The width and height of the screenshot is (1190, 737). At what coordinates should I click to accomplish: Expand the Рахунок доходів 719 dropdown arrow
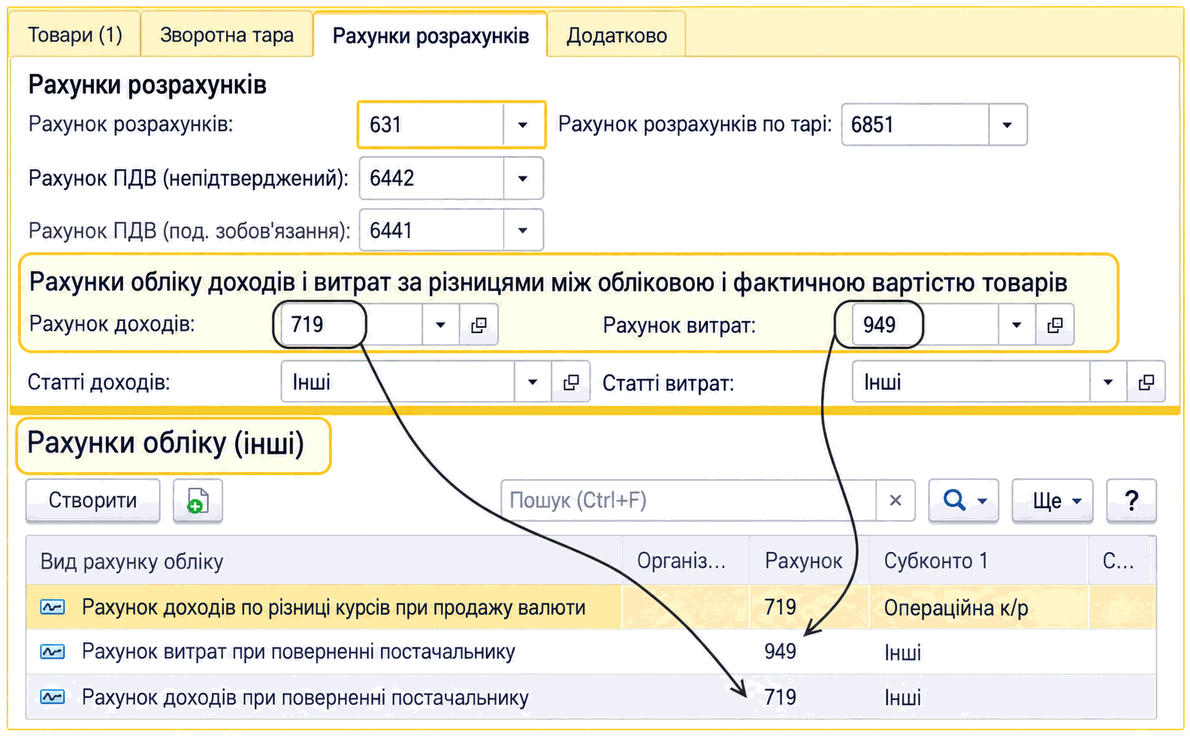click(x=440, y=325)
